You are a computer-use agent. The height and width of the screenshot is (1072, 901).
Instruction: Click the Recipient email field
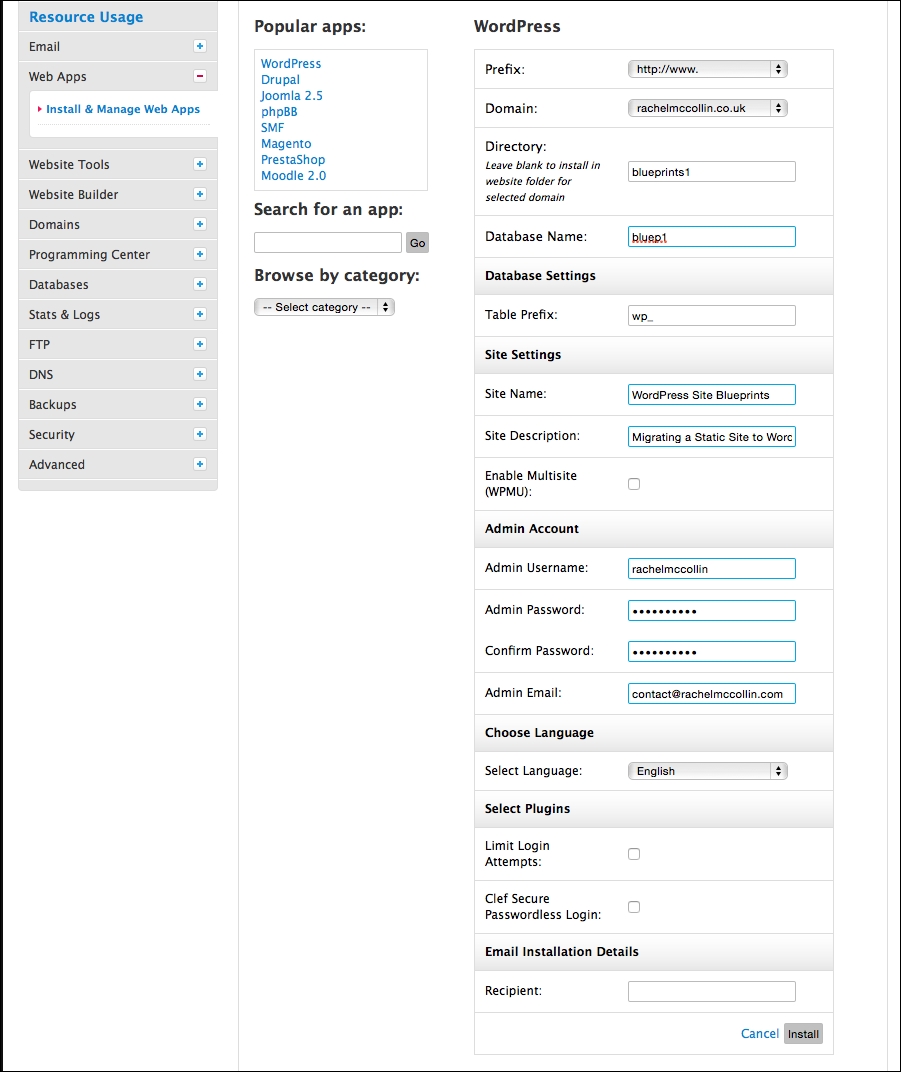pos(712,991)
